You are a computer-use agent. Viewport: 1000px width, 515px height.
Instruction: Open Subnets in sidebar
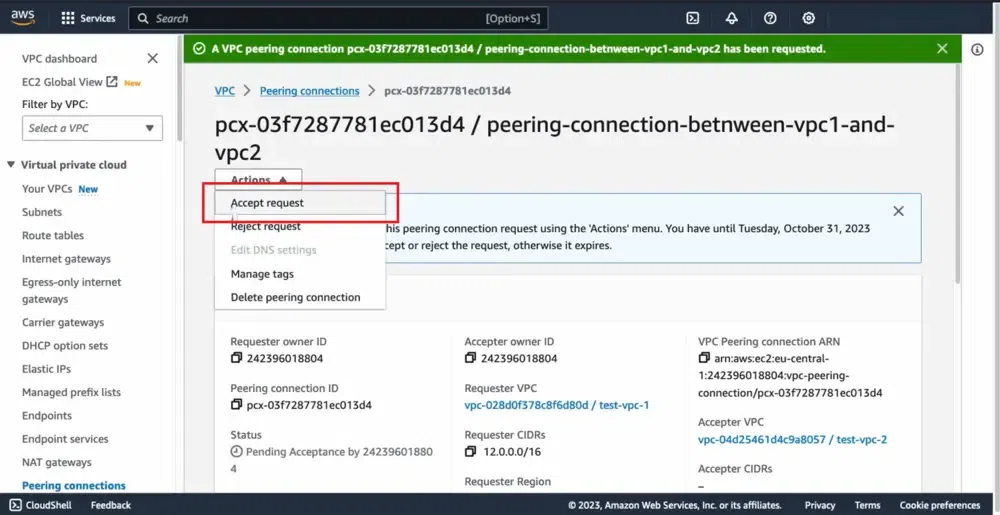[x=42, y=212]
